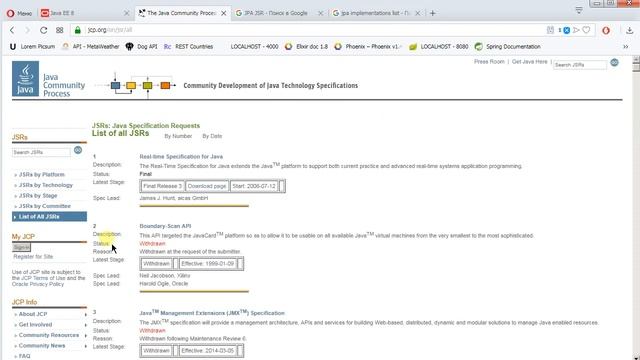
Task: Open Java Management Extensions (JMX) Specification
Action: click(x=212, y=313)
